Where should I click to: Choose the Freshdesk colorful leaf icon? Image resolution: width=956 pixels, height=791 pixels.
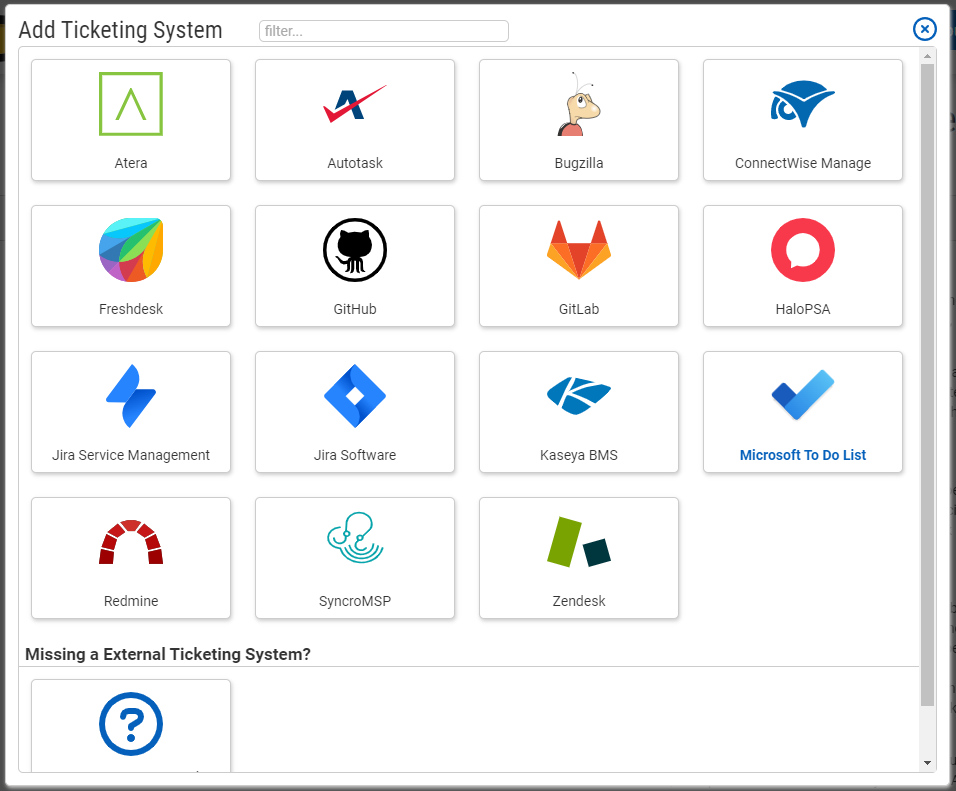pos(131,250)
